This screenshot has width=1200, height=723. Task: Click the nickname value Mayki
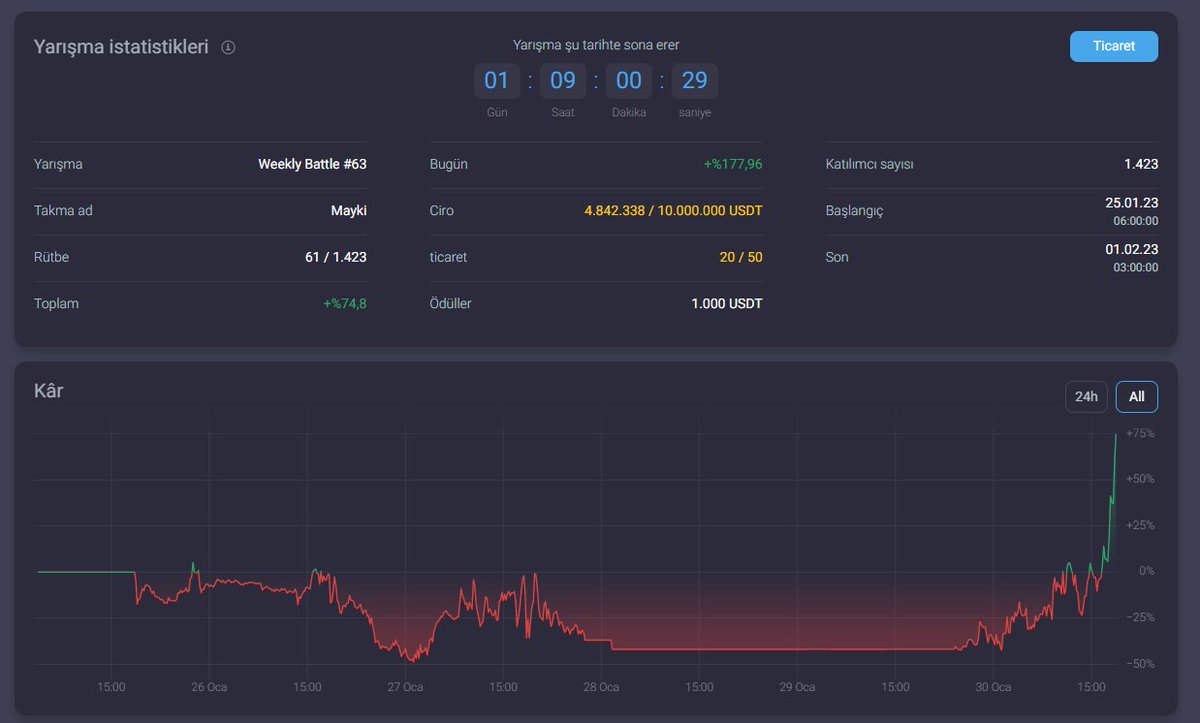(x=349, y=211)
